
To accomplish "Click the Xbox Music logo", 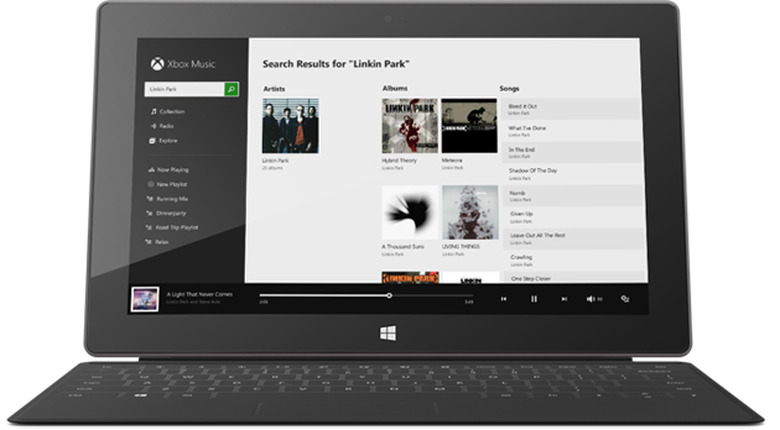I will click(183, 64).
